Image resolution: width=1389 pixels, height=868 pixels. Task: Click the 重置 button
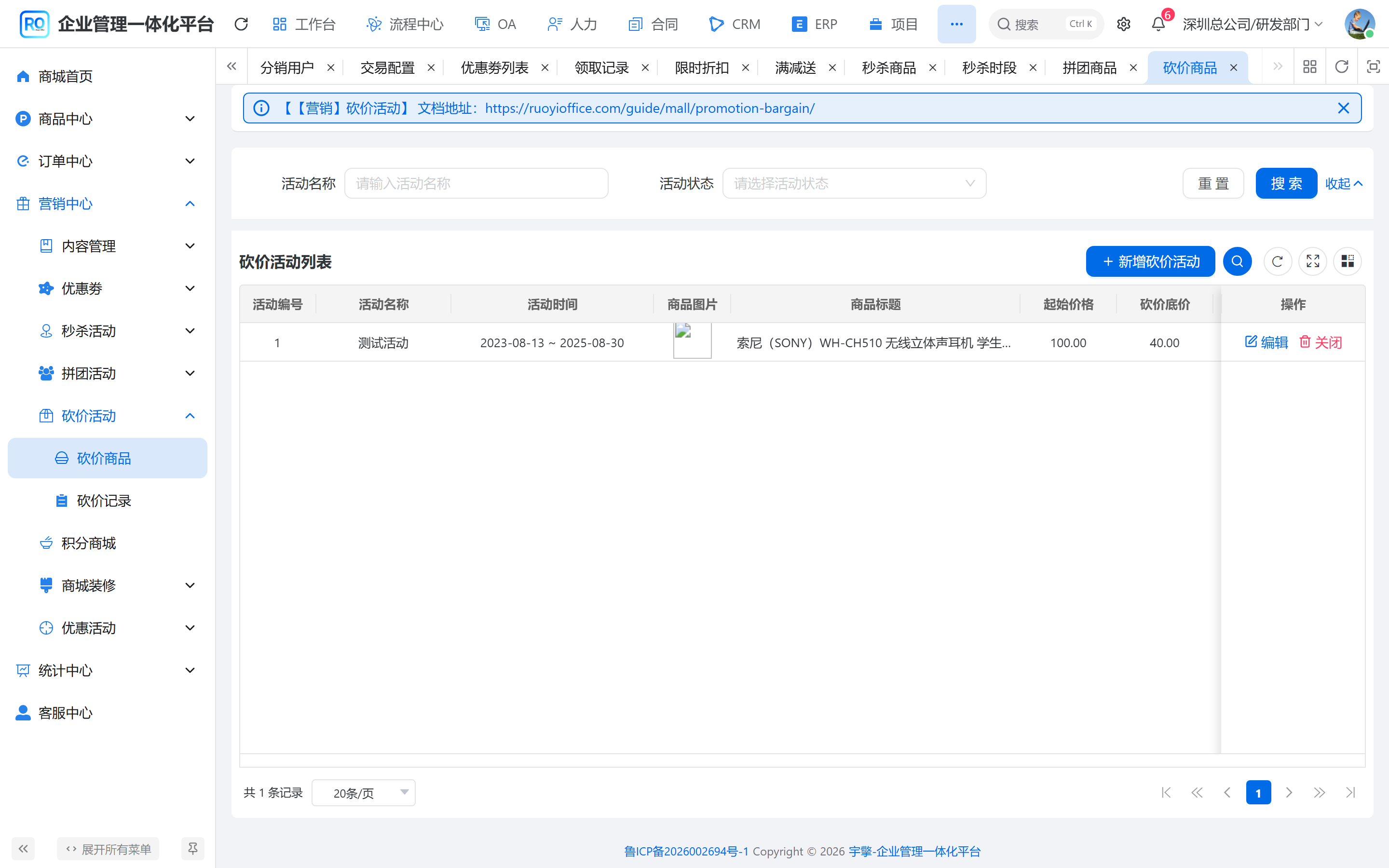click(x=1213, y=184)
